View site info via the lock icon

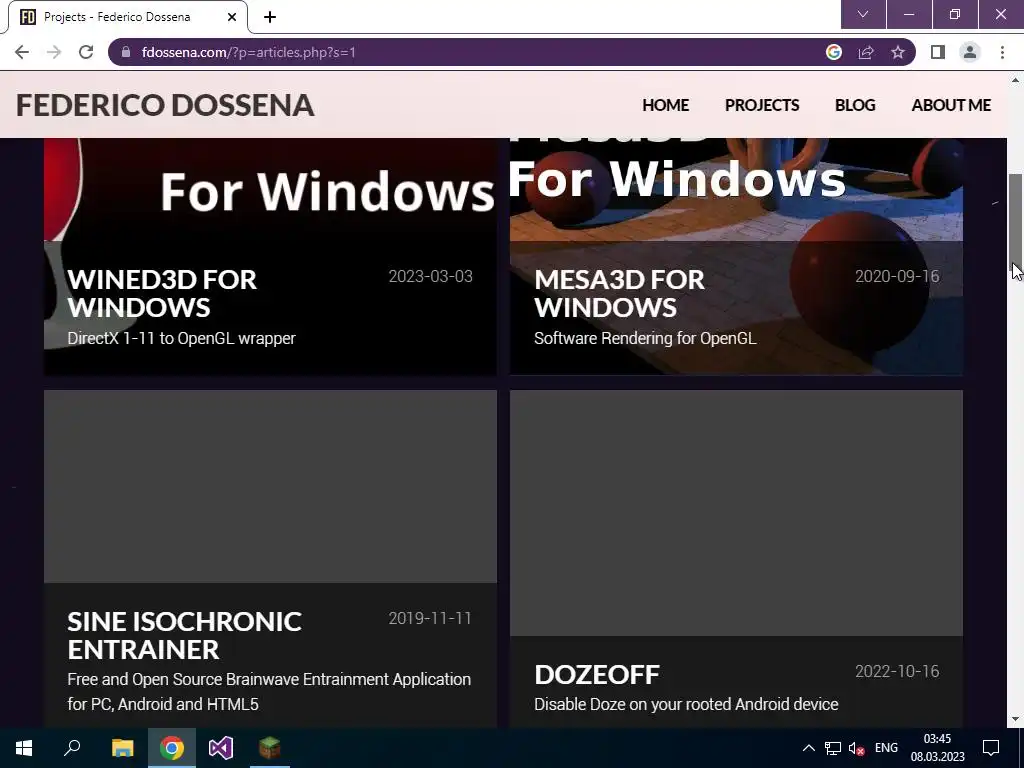(x=126, y=52)
